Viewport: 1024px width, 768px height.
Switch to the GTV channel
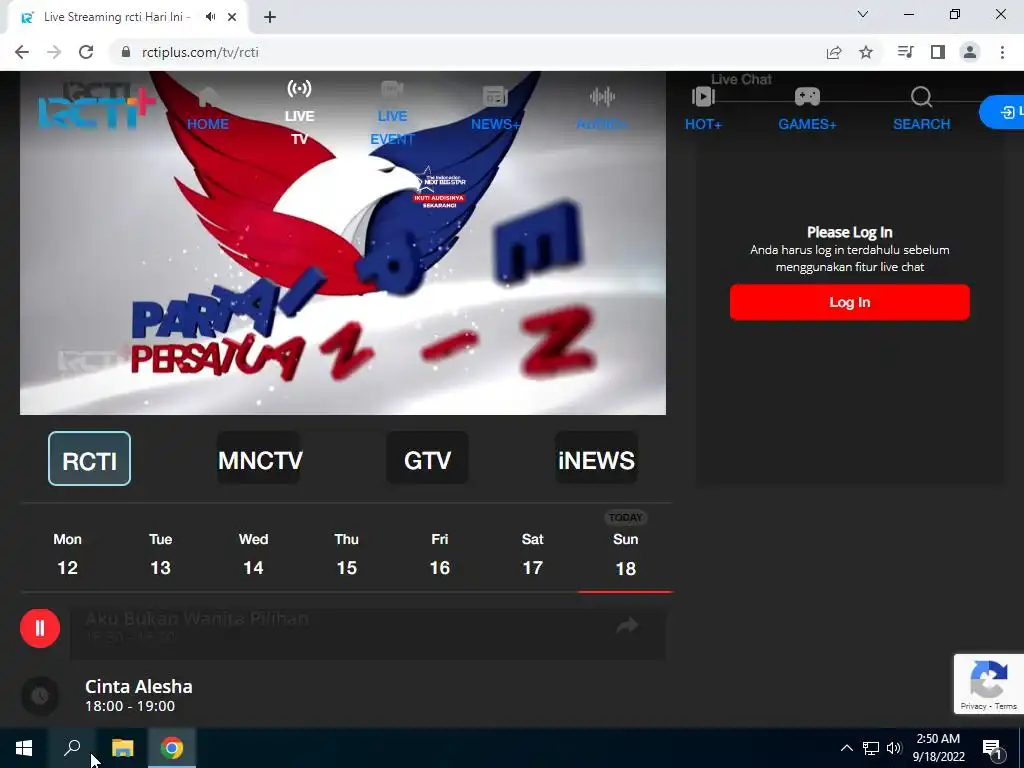427,459
